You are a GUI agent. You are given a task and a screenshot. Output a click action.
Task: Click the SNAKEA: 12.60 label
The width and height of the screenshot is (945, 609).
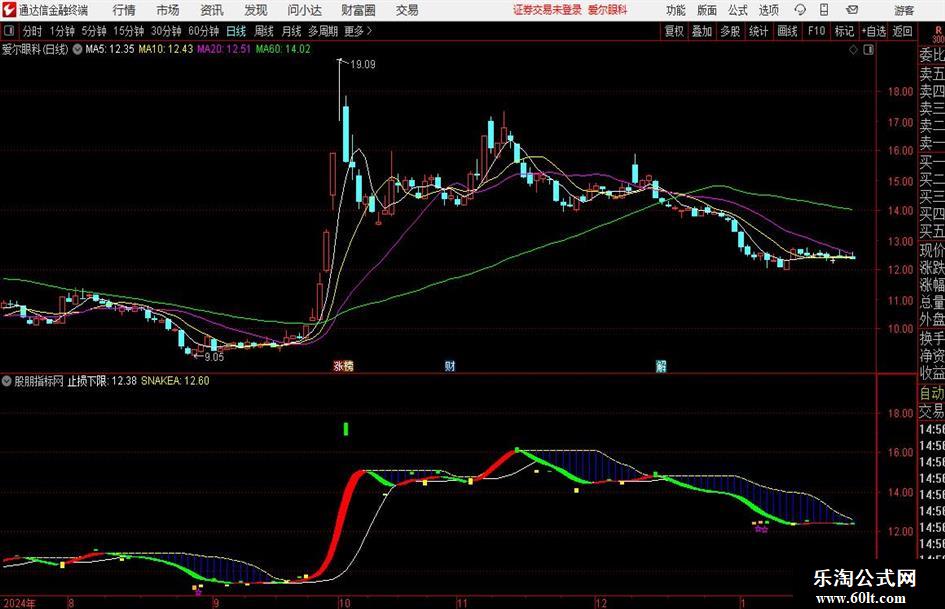coord(175,381)
